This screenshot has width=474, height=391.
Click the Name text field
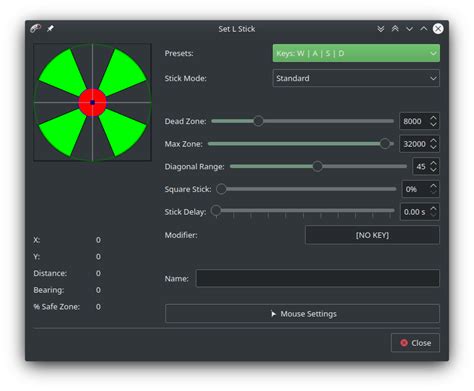click(317, 278)
